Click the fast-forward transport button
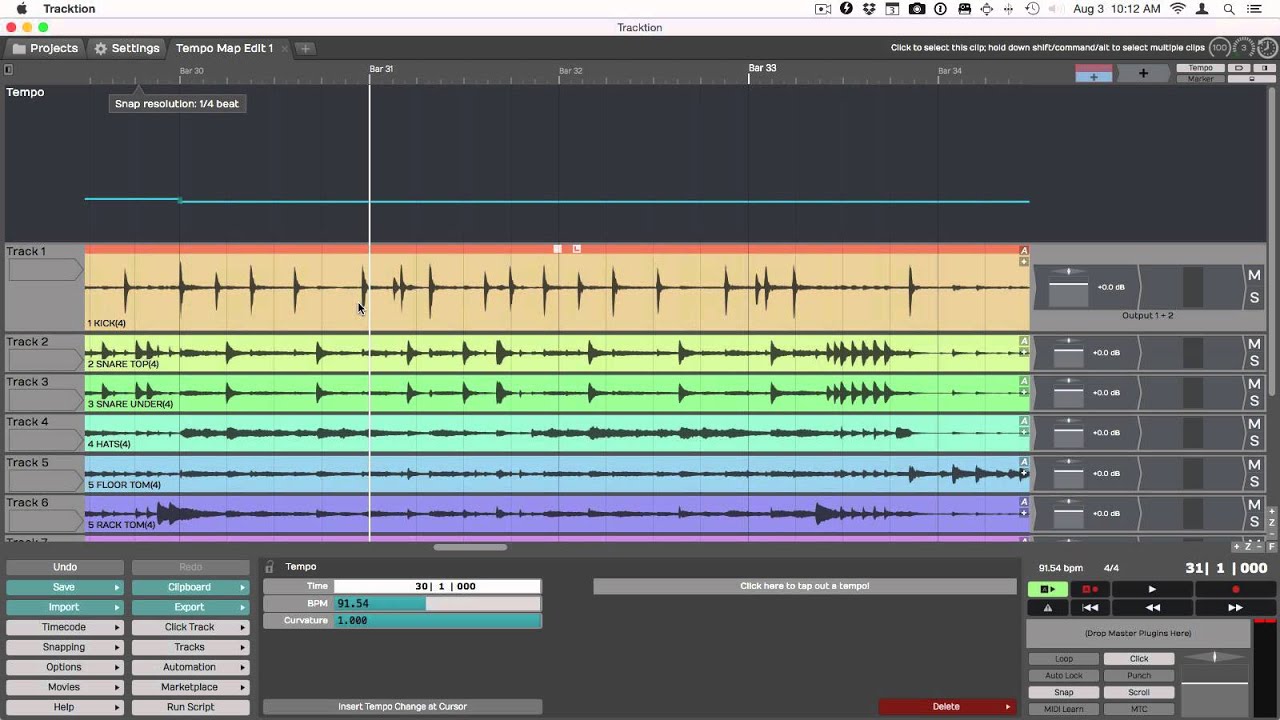Viewport: 1280px width, 720px height. 1235,607
